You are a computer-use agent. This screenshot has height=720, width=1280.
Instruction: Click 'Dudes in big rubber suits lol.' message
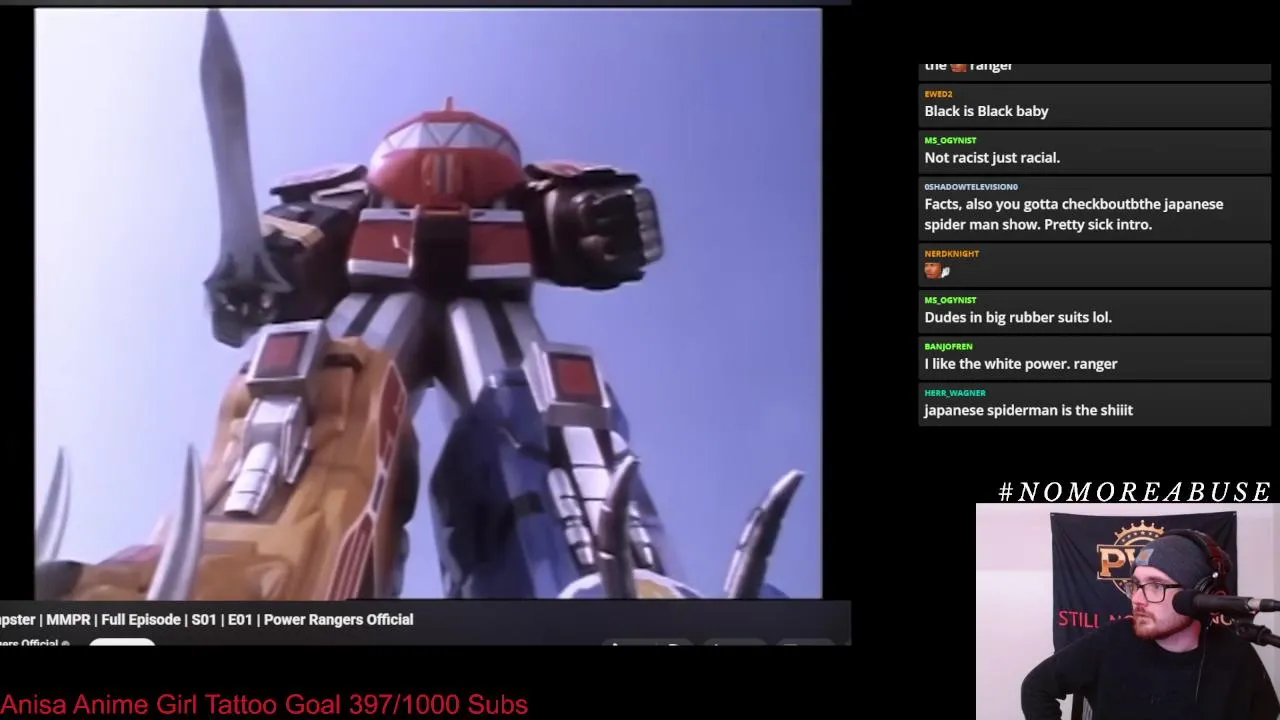1018,317
